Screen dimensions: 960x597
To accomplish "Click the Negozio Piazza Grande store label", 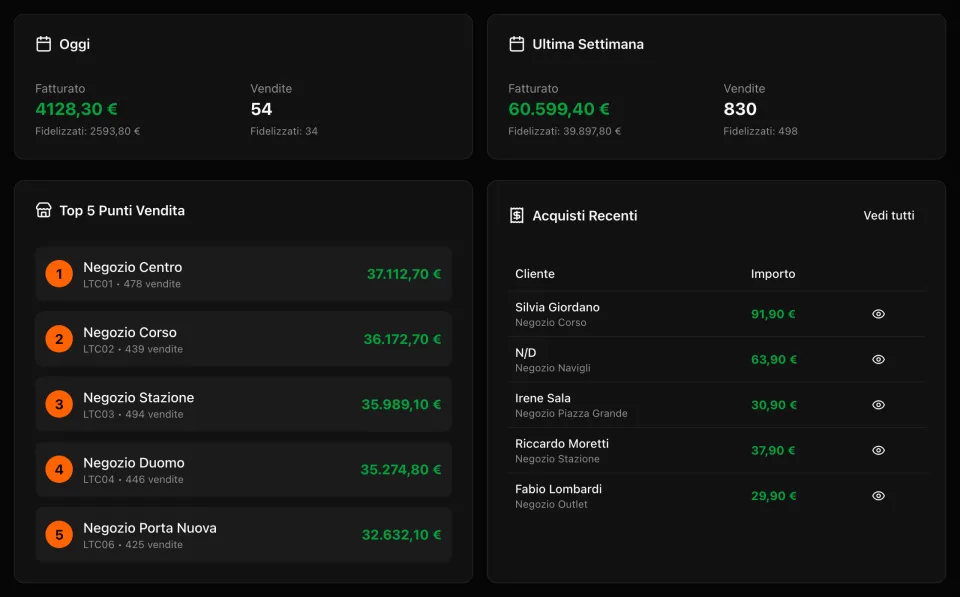I will point(571,413).
